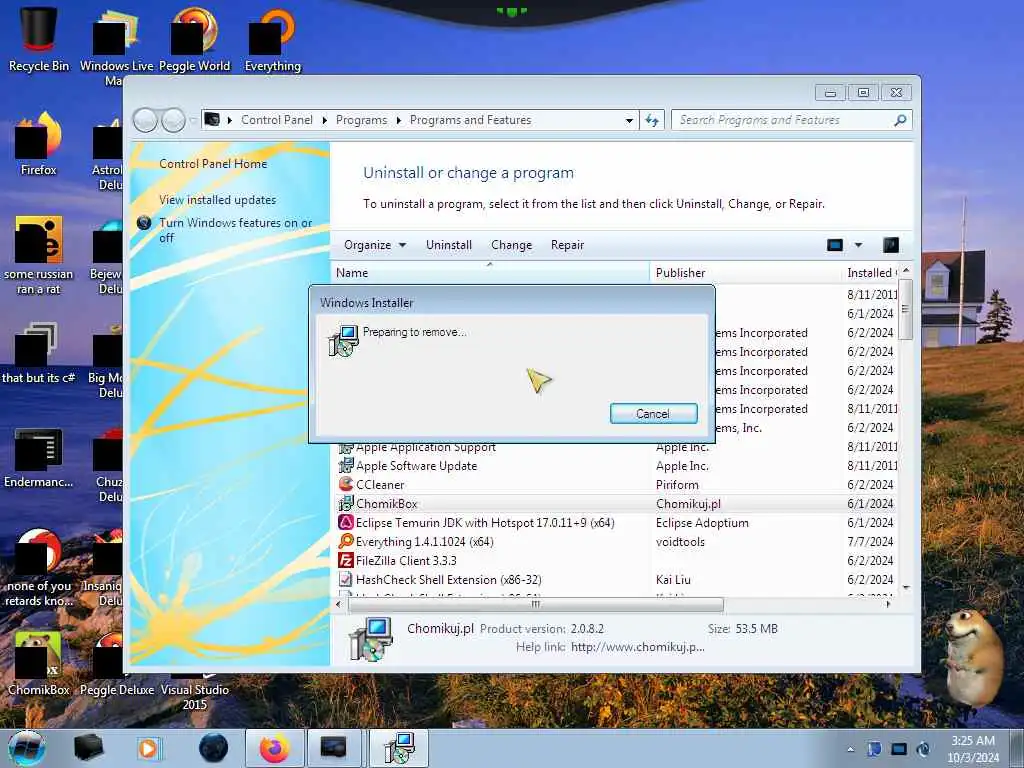Viewport: 1024px width, 768px height.
Task: Click the horizontal scrollbar thumb
Action: [x=536, y=605]
